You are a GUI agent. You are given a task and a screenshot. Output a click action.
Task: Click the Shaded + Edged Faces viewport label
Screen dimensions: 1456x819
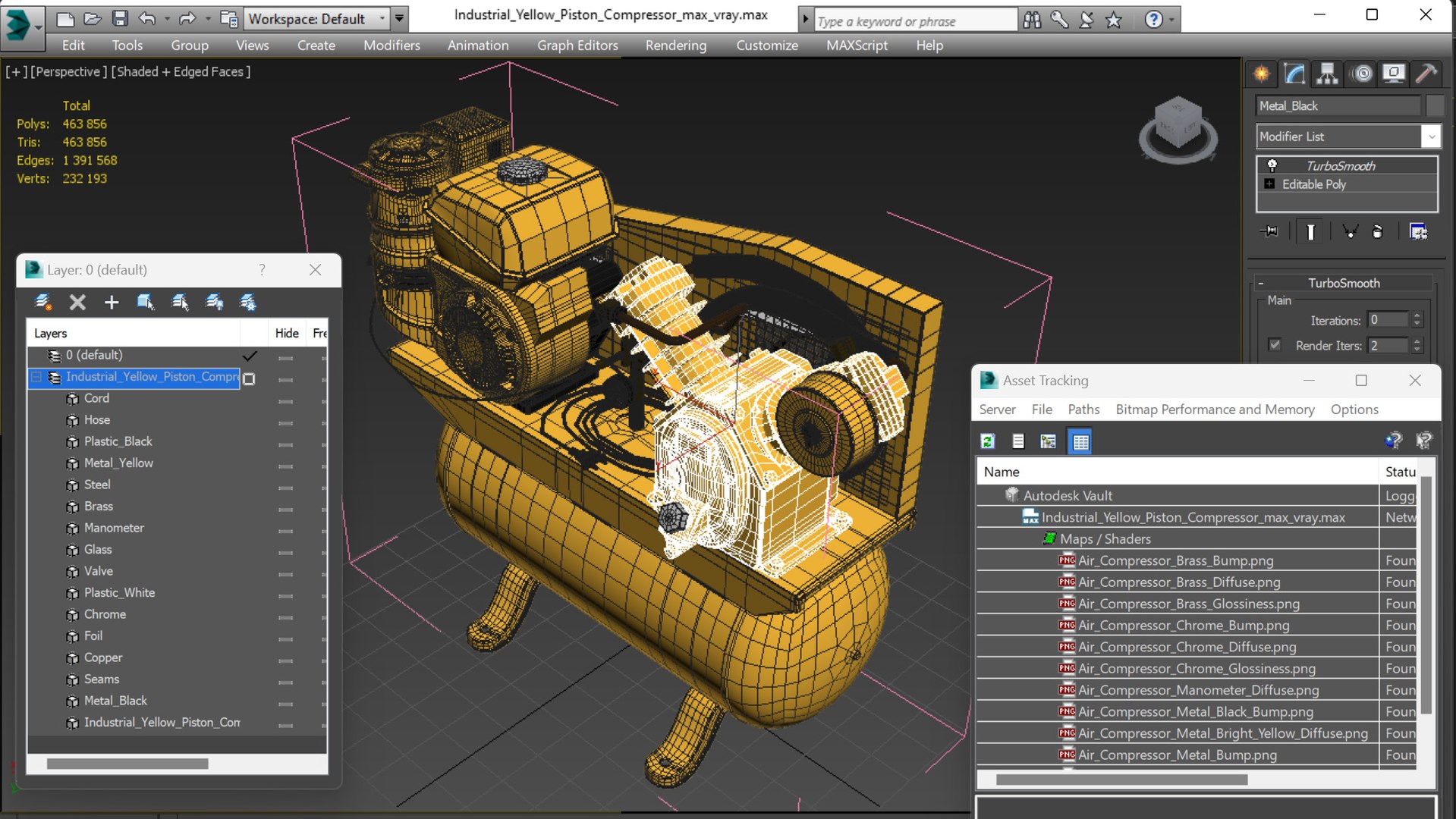click(x=181, y=71)
